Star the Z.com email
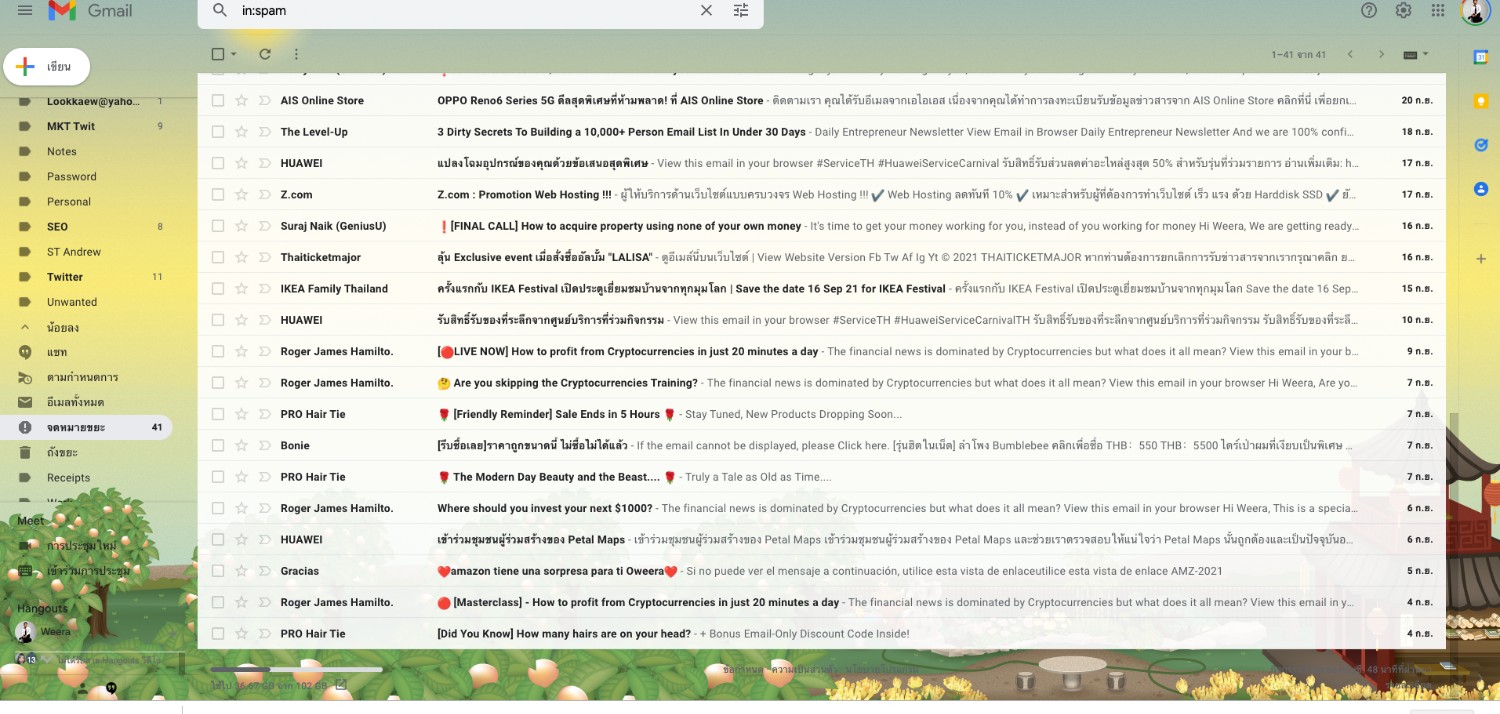Viewport: 1500px width, 714px height. pyautogui.click(x=241, y=195)
